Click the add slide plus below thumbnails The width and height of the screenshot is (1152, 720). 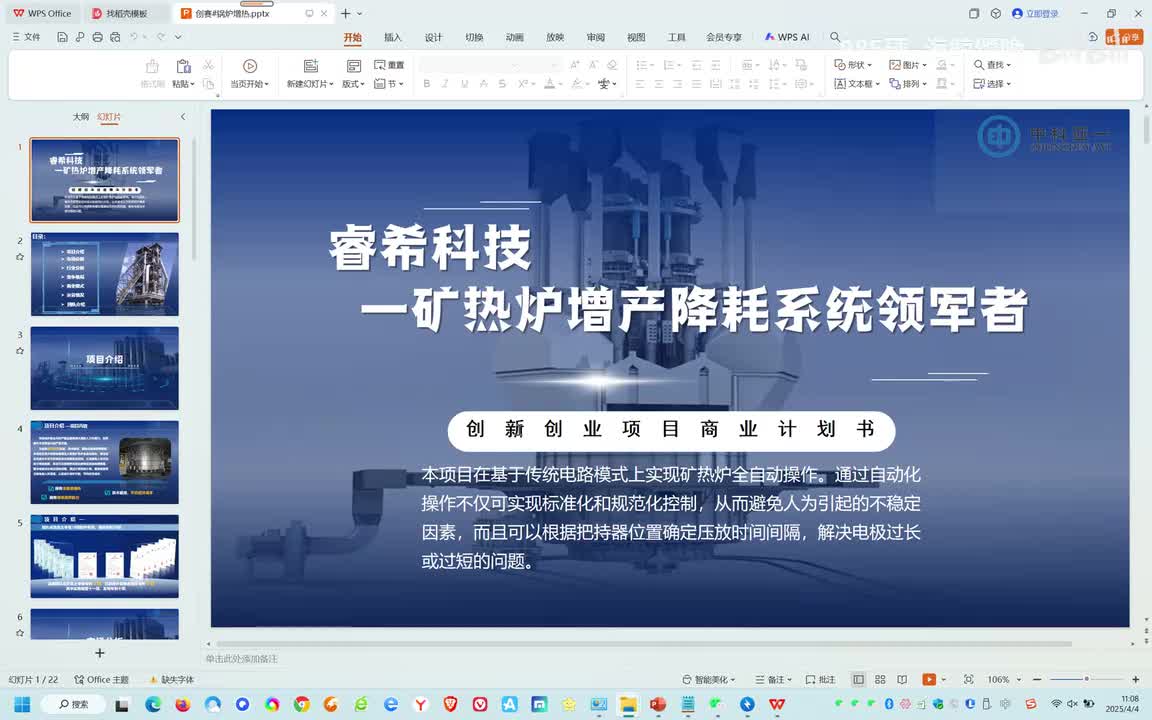[100, 652]
